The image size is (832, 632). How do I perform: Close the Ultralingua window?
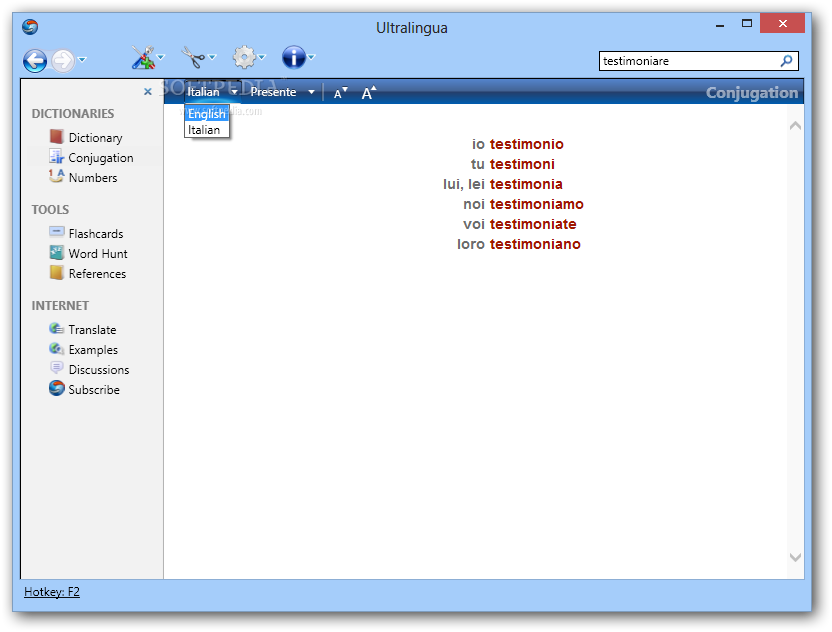click(x=782, y=23)
